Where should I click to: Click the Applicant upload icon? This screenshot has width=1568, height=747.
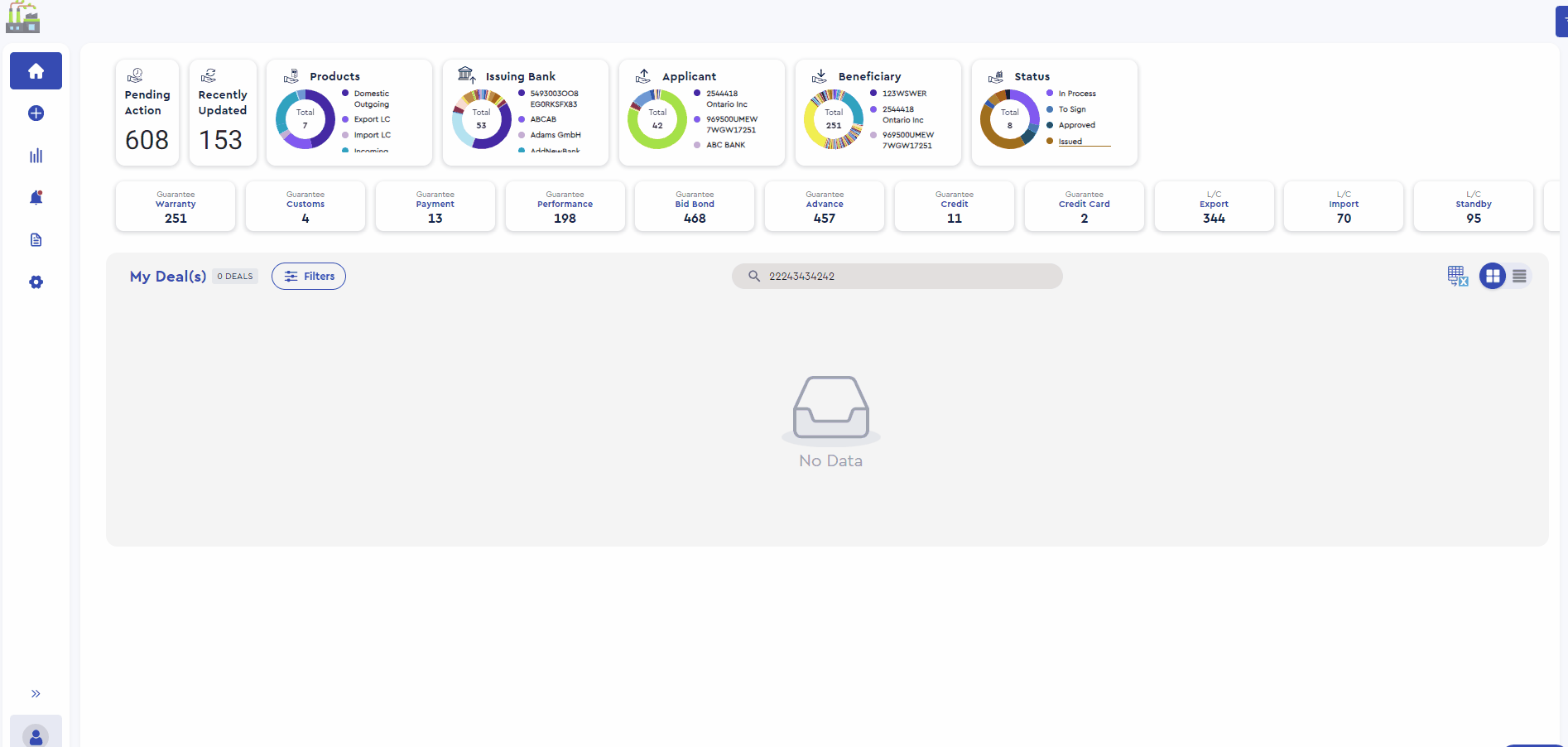click(643, 76)
